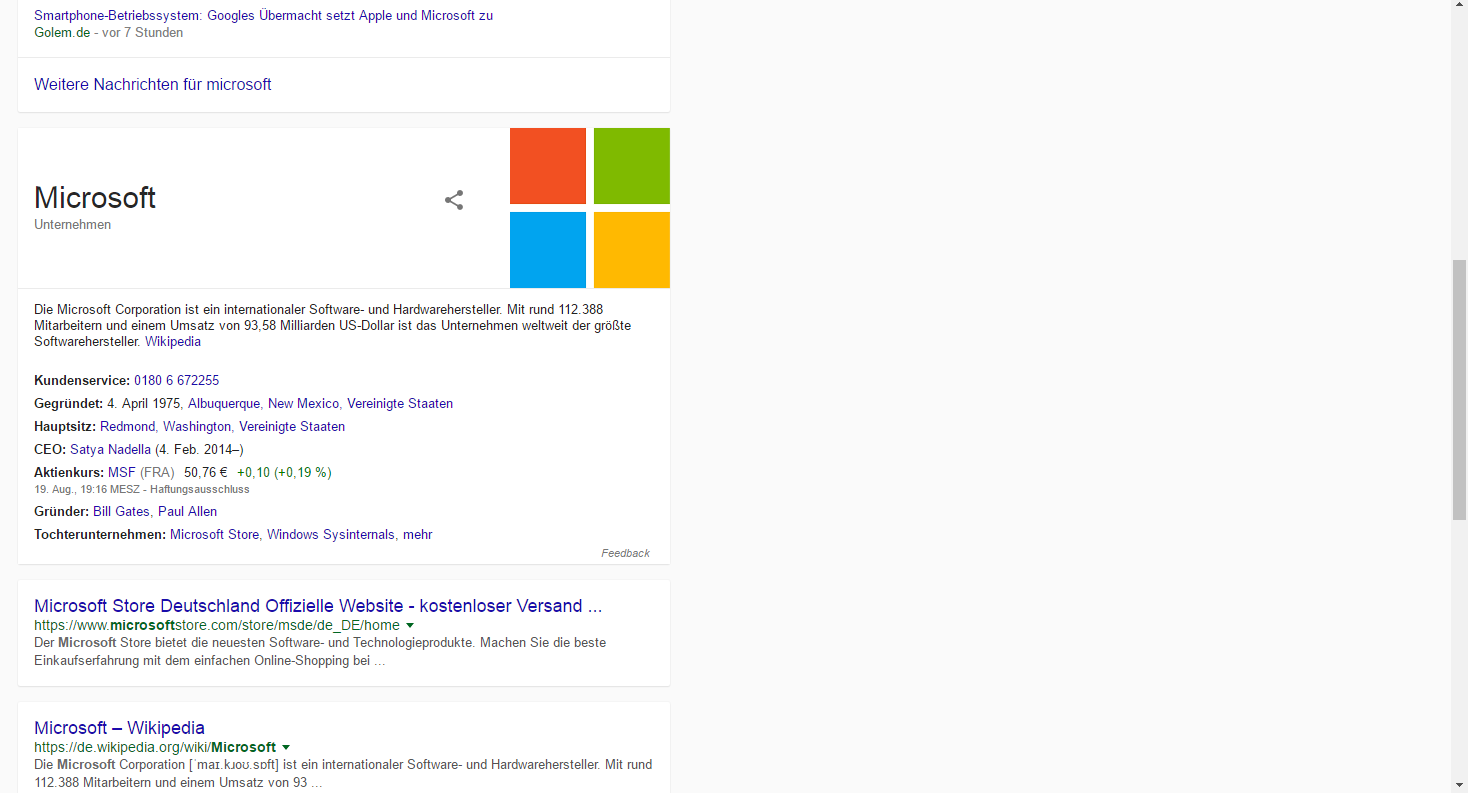Screen dimensions: 1468x793
Task: Click the 'Unternehmen' subtitle text
Action: [73, 225]
